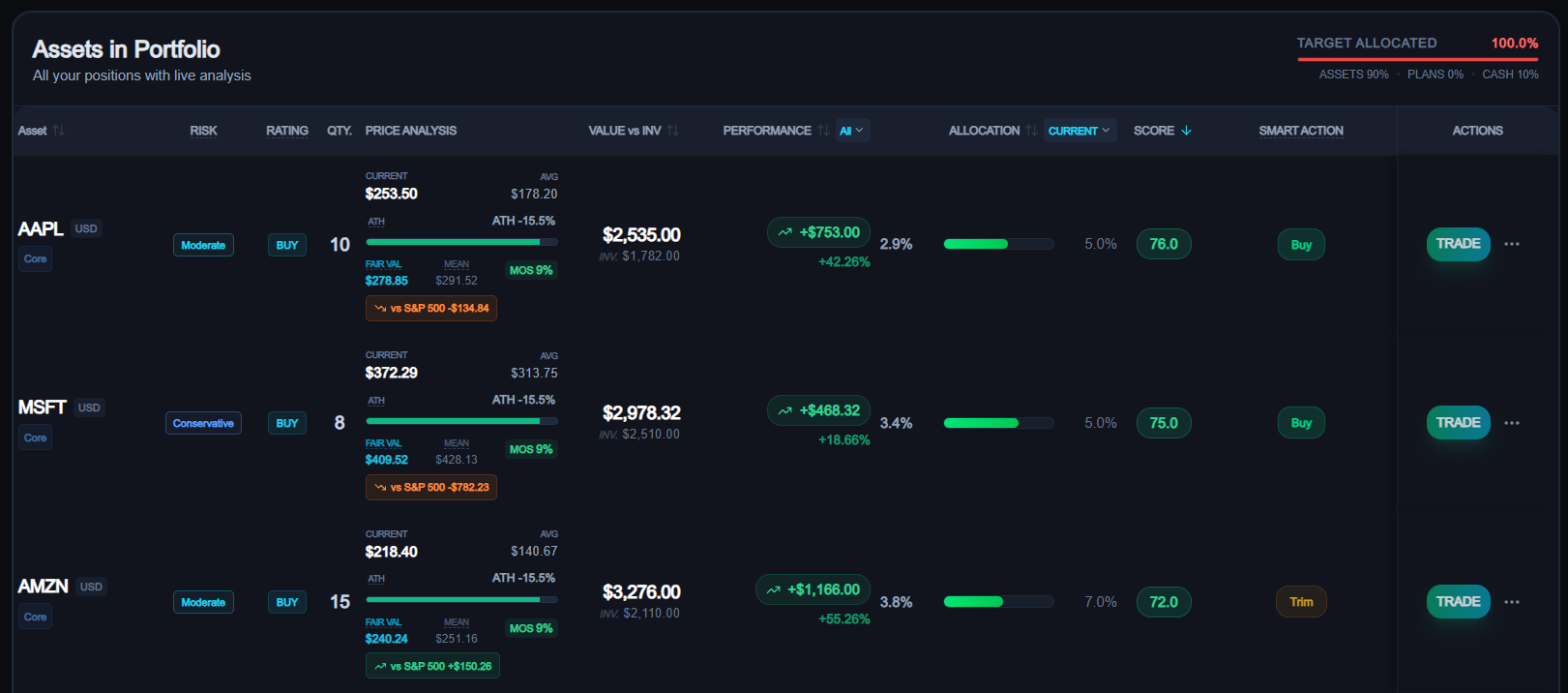
Task: Open more options menu for AAPL
Action: (1512, 244)
